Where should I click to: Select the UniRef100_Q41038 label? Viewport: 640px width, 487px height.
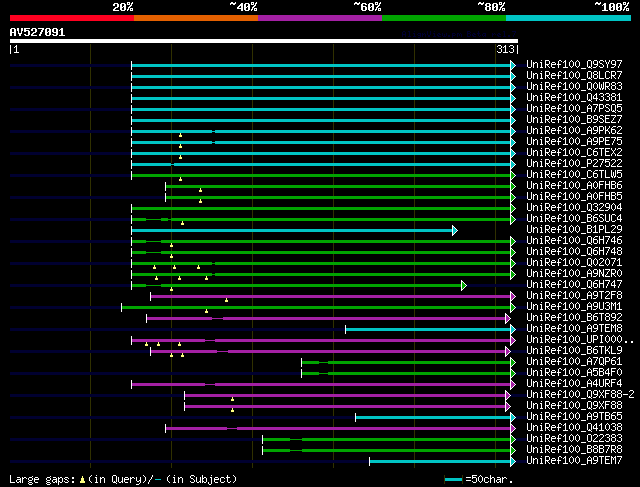pos(574,428)
